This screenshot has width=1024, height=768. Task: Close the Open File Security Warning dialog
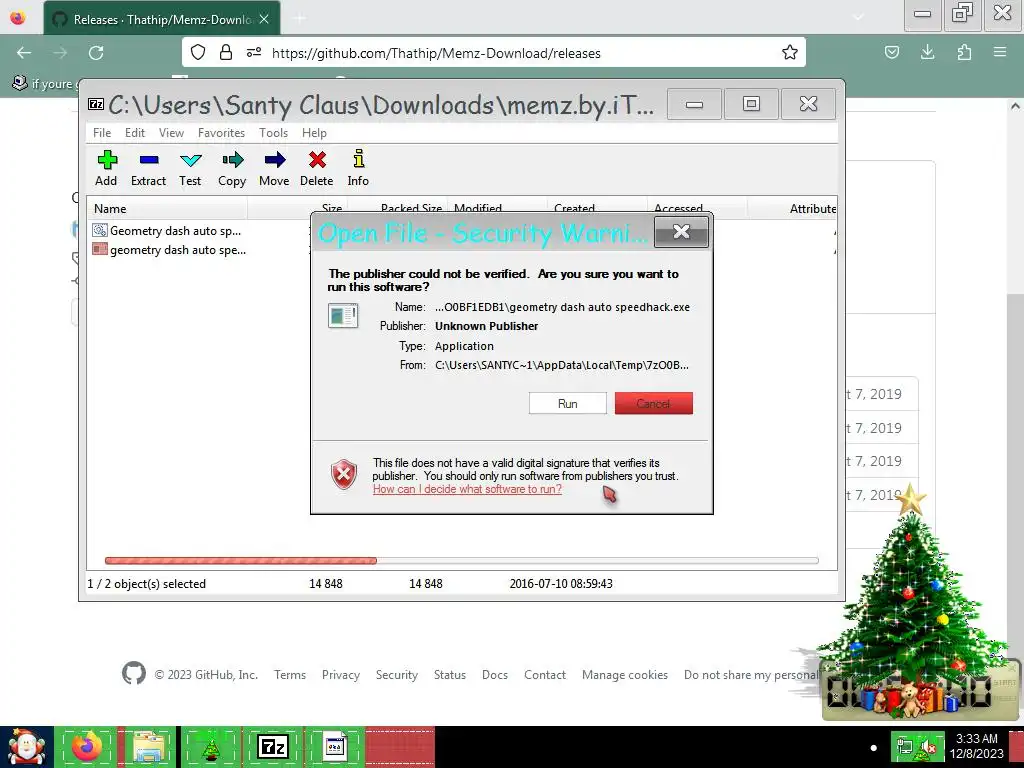coord(681,232)
